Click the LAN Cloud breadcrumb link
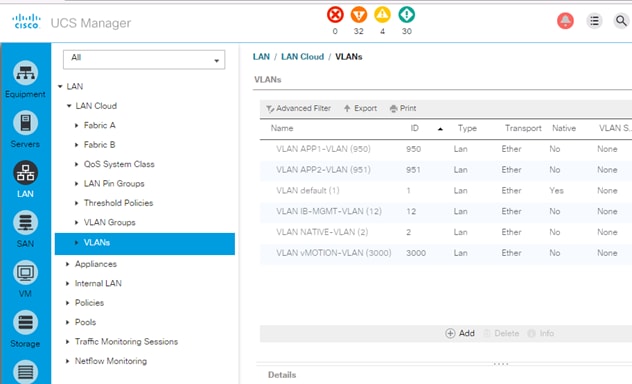Viewport: 632px width, 384px height. coord(302,57)
